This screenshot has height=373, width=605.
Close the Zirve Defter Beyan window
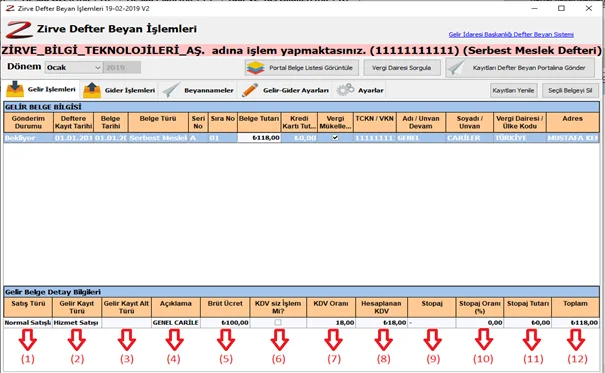pyautogui.click(x=589, y=8)
